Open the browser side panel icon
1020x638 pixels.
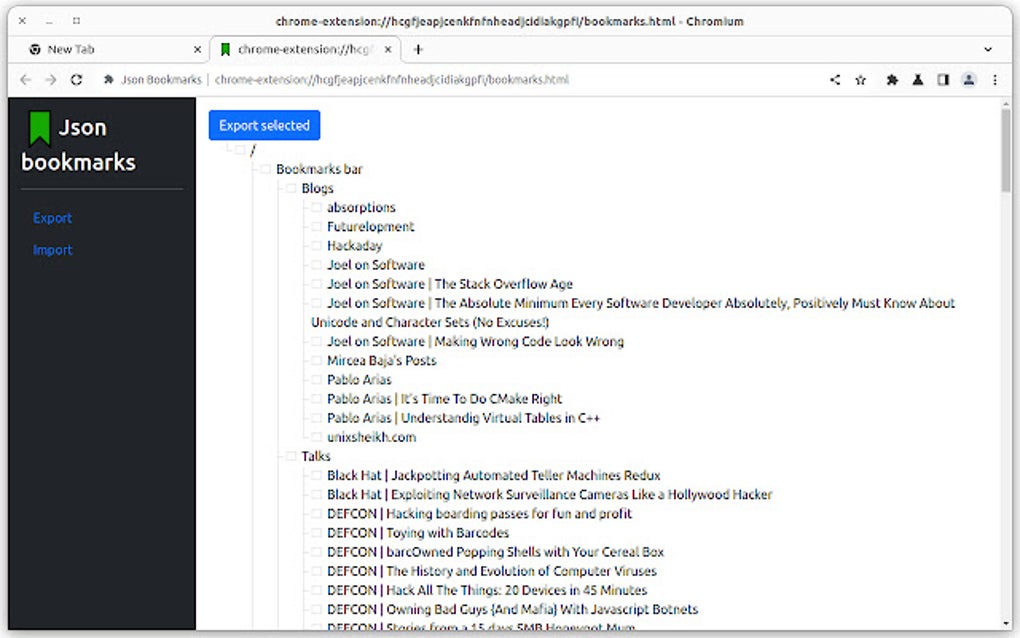tap(943, 79)
